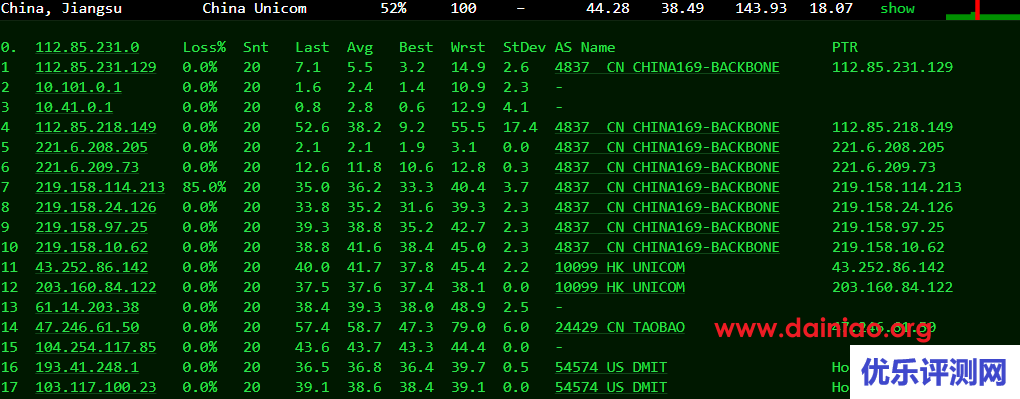Select the "18.07" value in the top row
Viewport: 1020px width, 399px height.
tap(831, 8)
